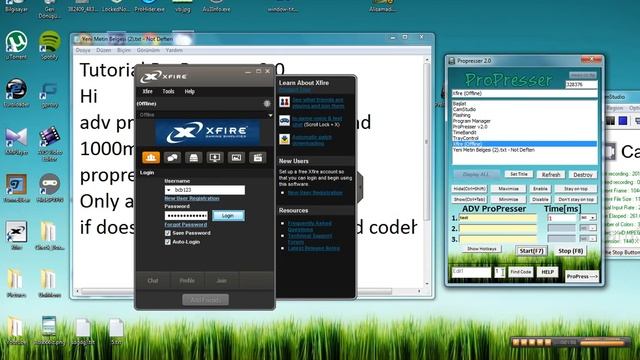Open the Bilgisayar desktop icon
Image resolution: width=640 pixels, height=360 pixels.
coord(16,6)
